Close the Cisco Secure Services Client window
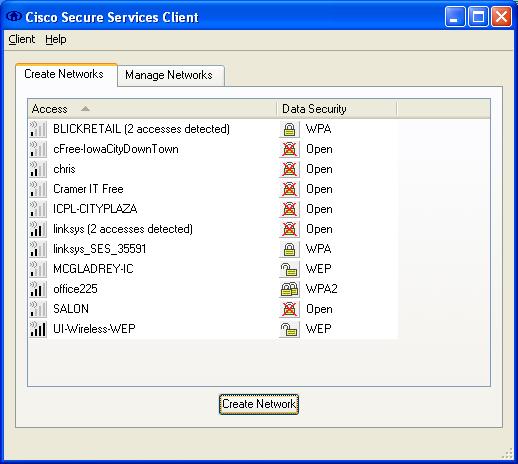 click(501, 17)
